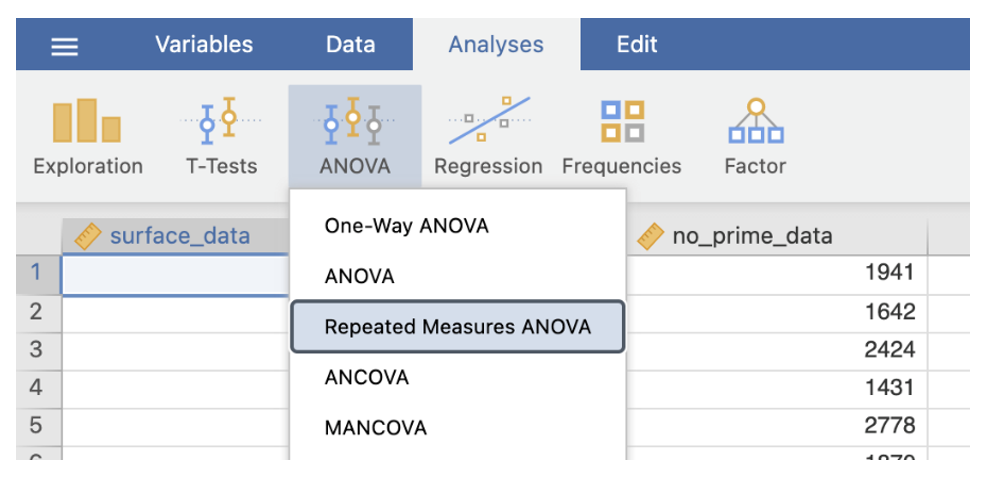
Task: Click the ANOVA analyses icon
Action: tap(354, 138)
